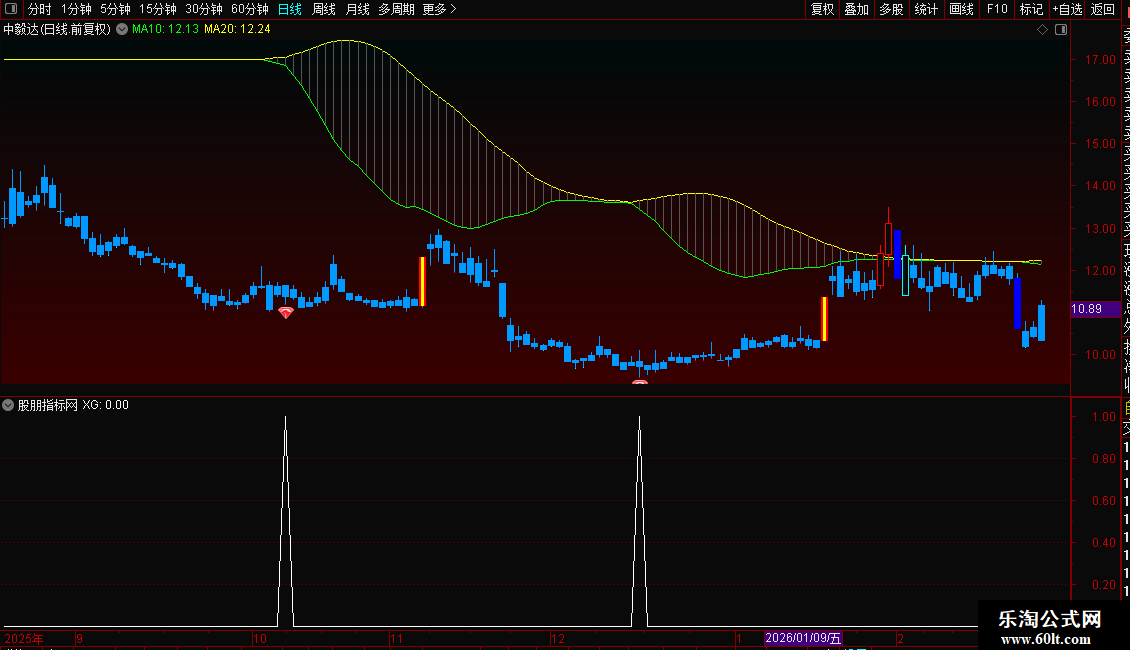Select the 60分钟 period
This screenshot has height=650, width=1130.
pos(250,9)
